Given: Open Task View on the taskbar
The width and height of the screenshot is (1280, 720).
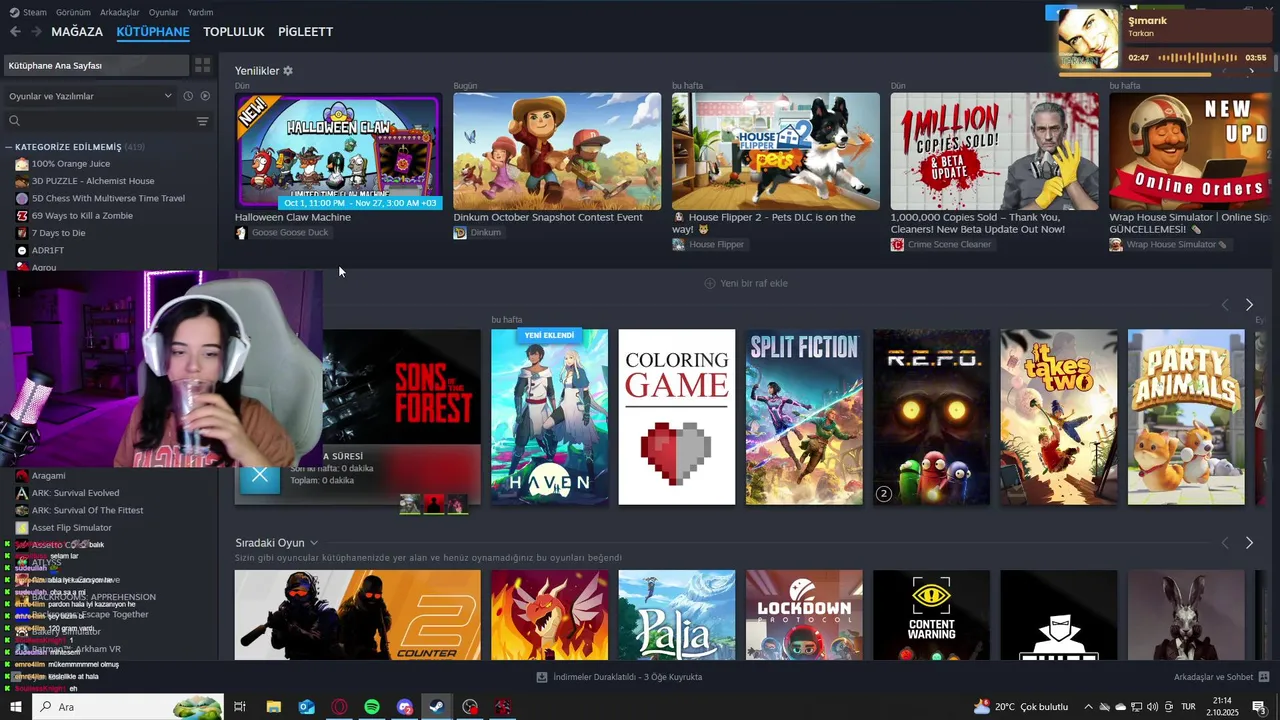Looking at the screenshot, I should tap(240, 707).
